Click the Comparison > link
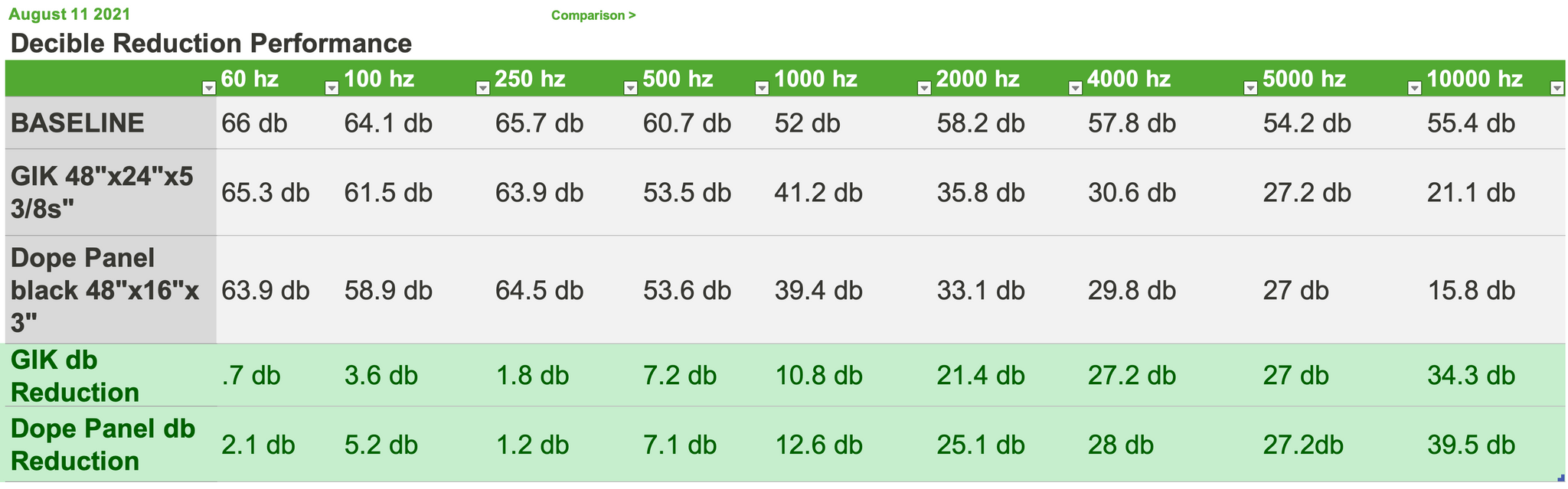Viewport: 1568px width, 489px height. [x=593, y=15]
